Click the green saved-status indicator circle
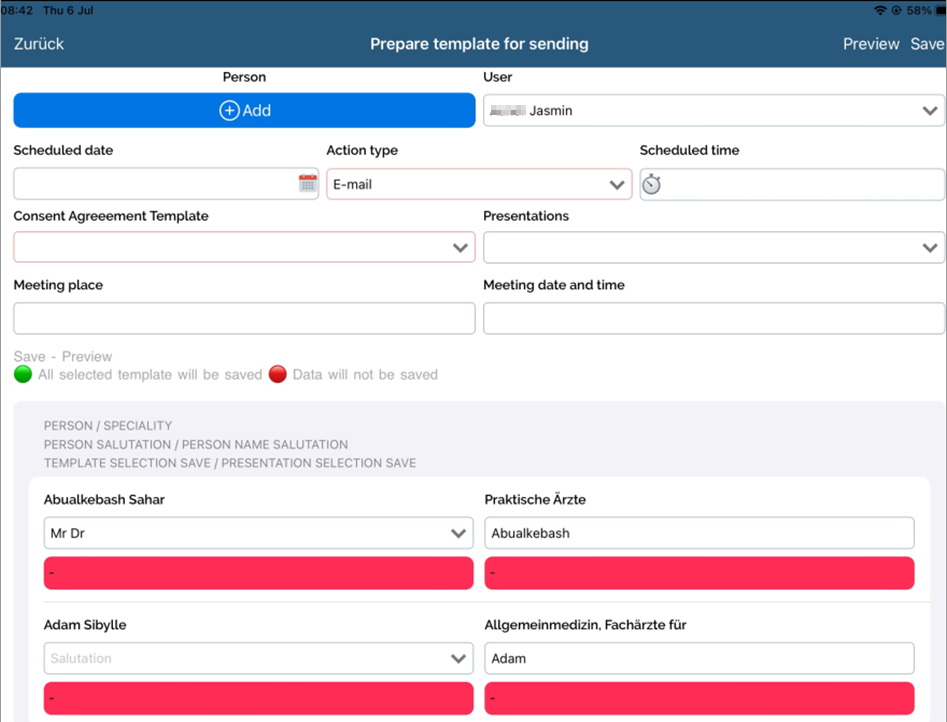 23,375
